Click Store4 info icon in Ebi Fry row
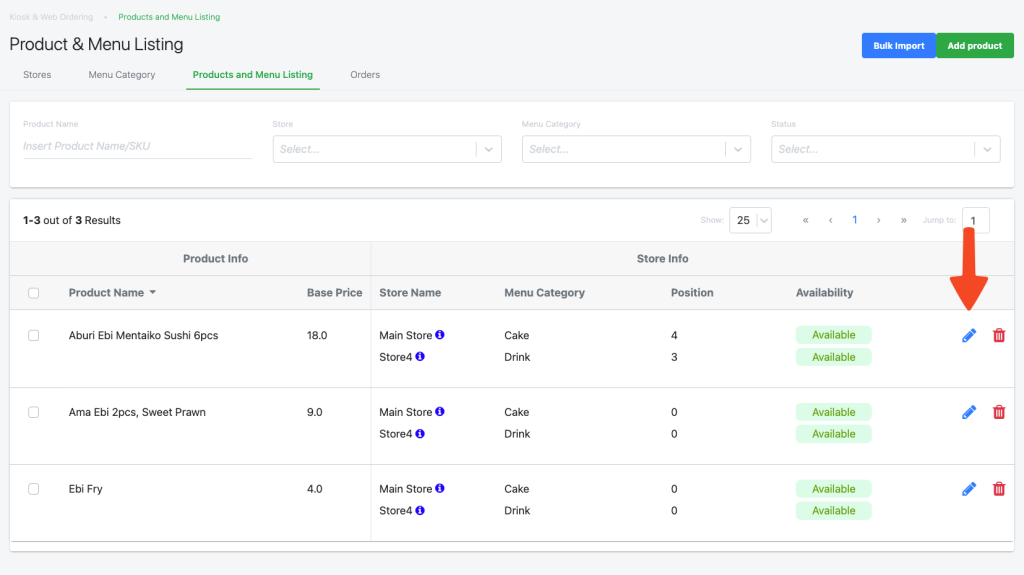The image size is (1024, 575). click(420, 510)
